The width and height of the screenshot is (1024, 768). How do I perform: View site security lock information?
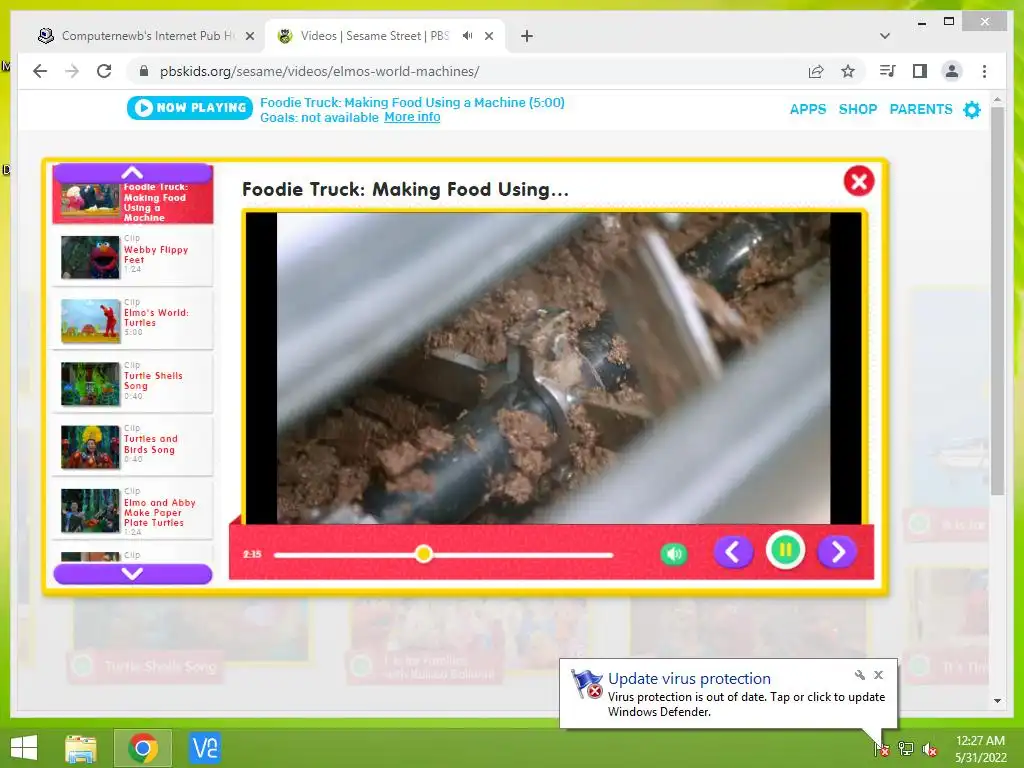pos(144,71)
